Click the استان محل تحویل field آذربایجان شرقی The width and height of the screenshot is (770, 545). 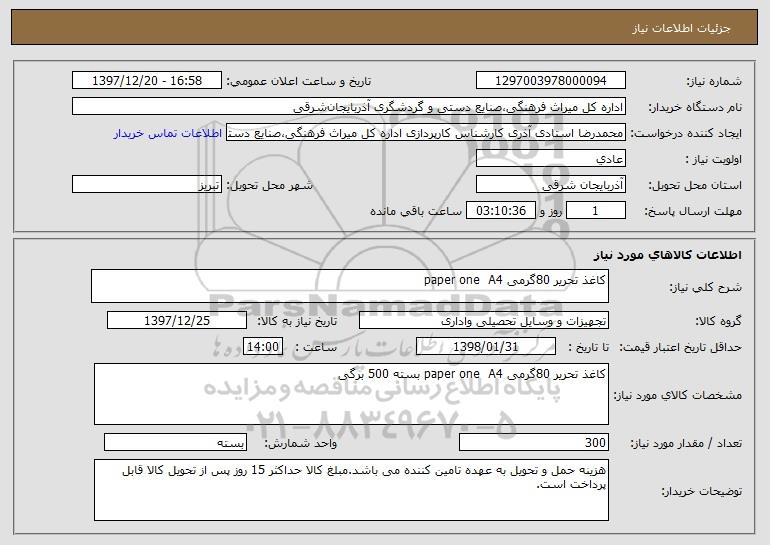pyautogui.click(x=550, y=185)
